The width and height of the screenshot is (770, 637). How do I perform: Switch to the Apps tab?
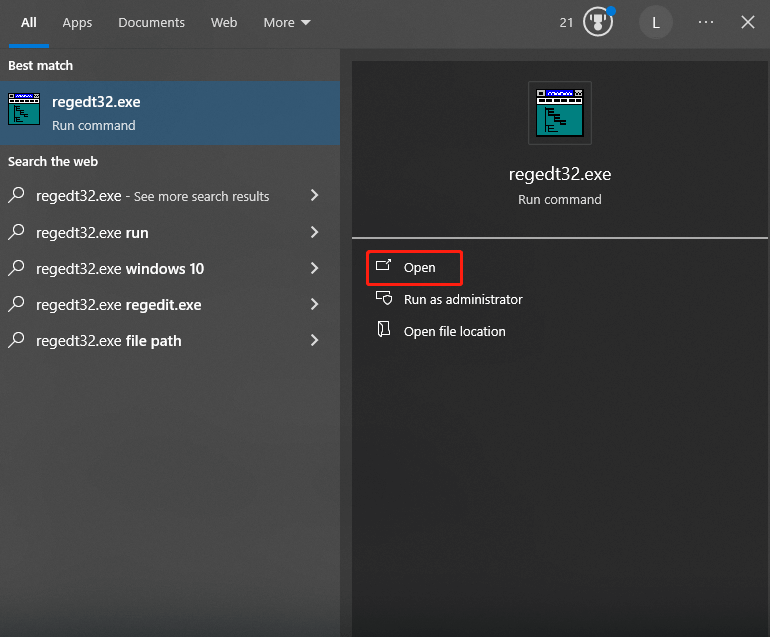pyautogui.click(x=77, y=23)
